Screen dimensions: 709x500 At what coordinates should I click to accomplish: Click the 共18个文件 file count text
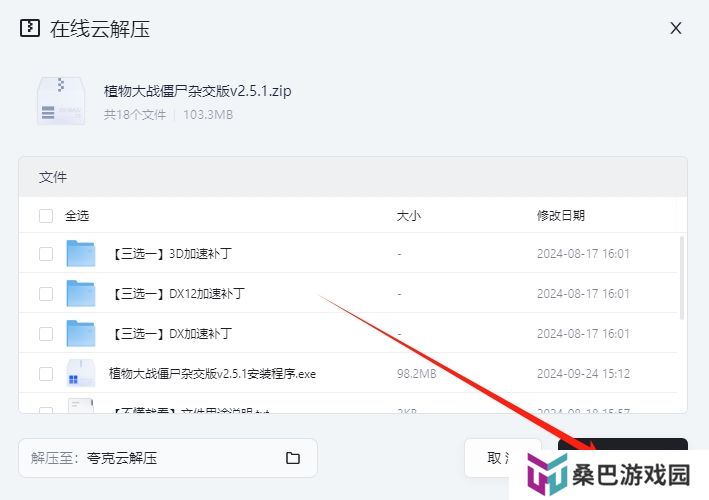click(x=135, y=114)
